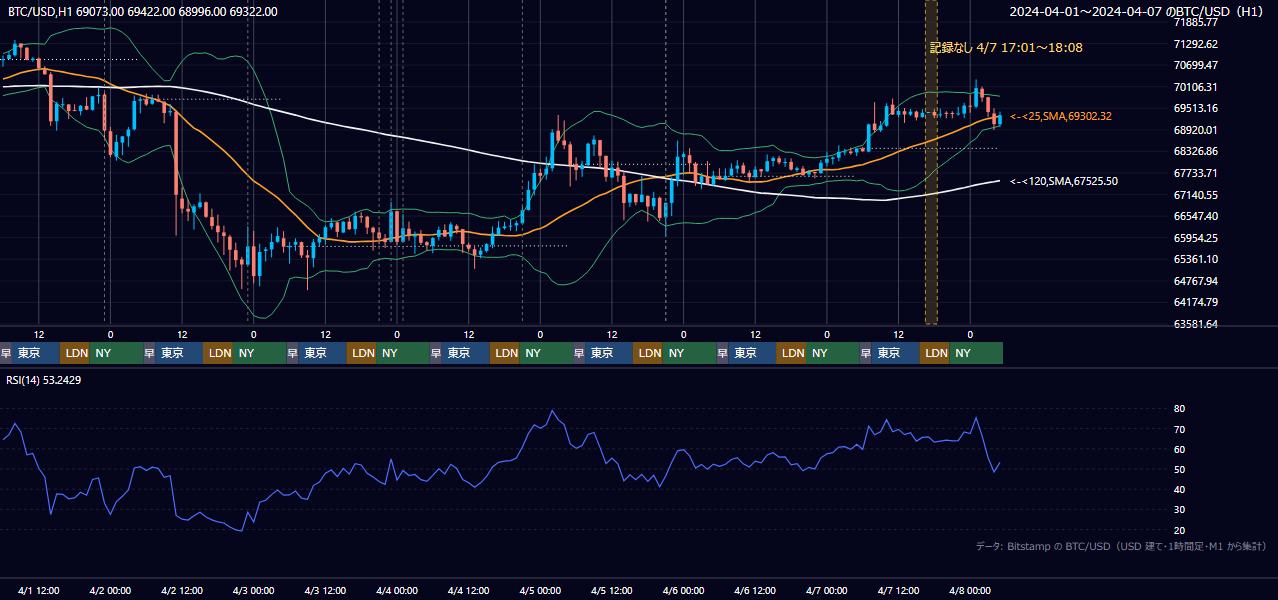Click the 4/5 00:00 date label
The width and height of the screenshot is (1278, 600).
tap(540, 591)
